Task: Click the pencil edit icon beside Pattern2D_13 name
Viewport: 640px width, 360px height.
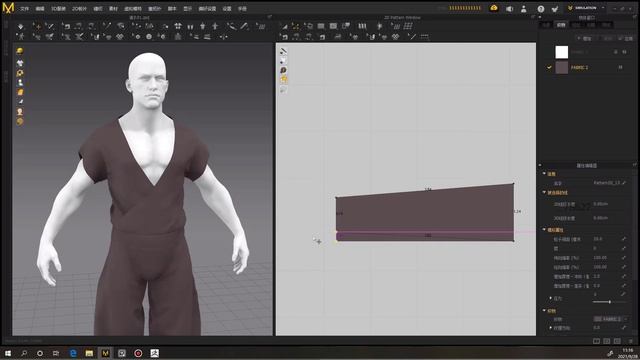Action: (624, 183)
